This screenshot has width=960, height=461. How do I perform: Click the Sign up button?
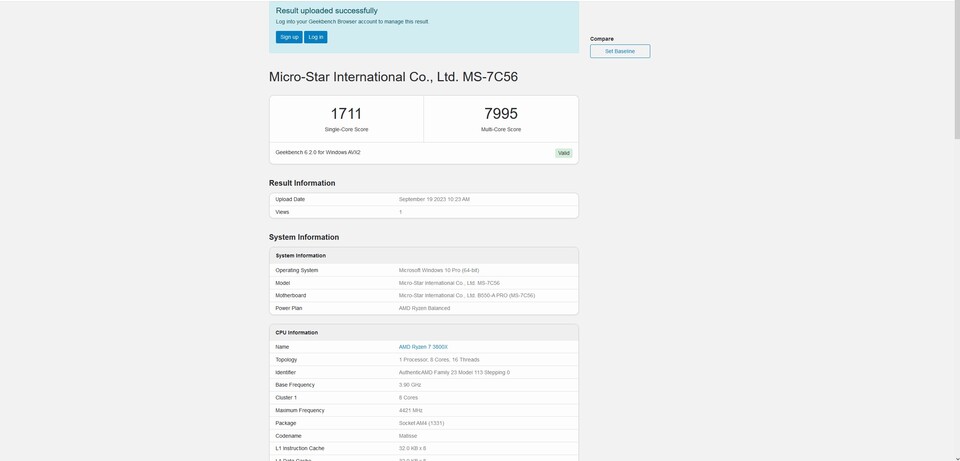coord(289,37)
